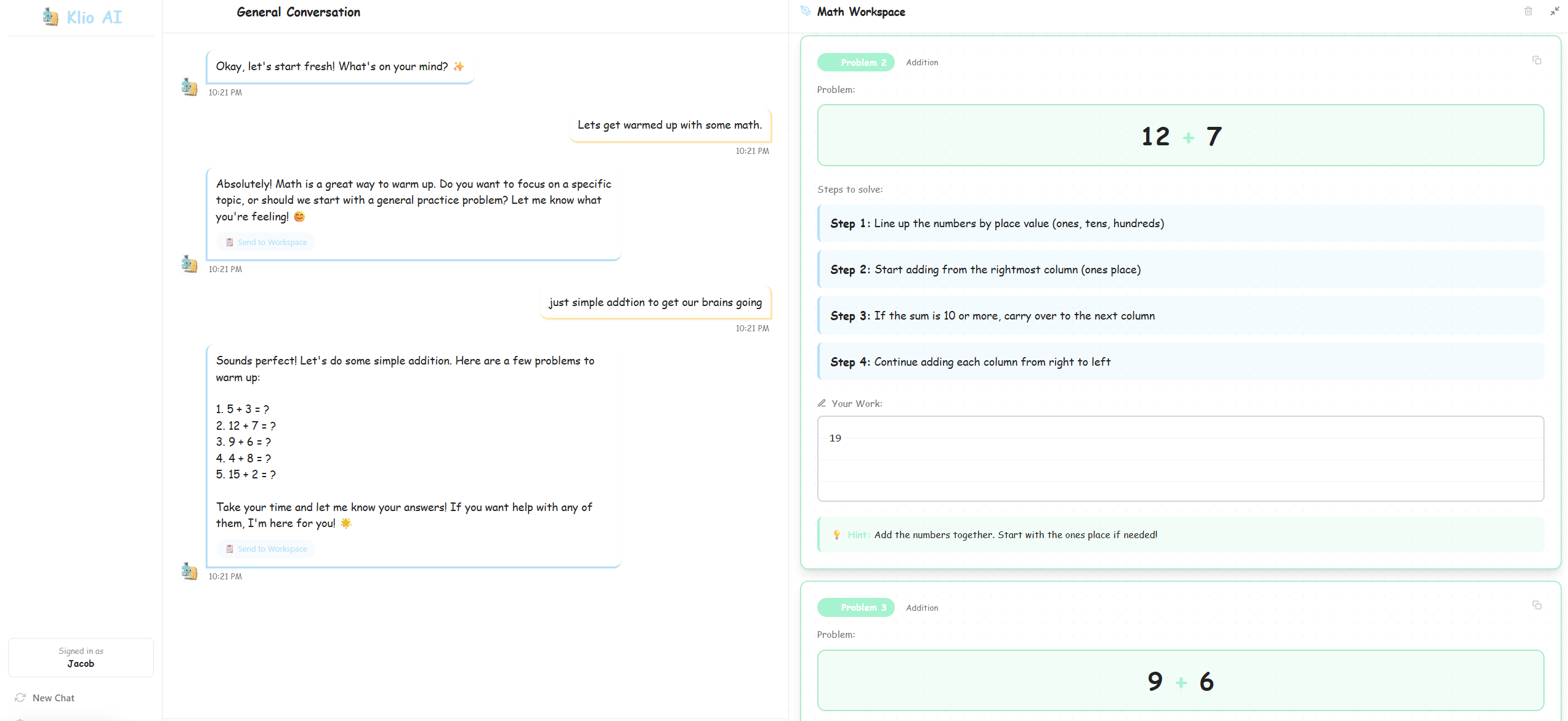The width and height of the screenshot is (1568, 721).
Task: Click the bot avatar beside the addition problems message
Action: click(x=189, y=571)
